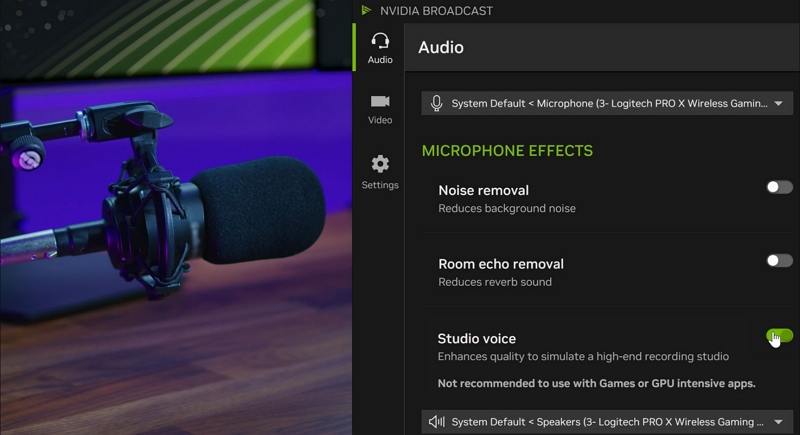Click the 'Reduces background noise' description
Screen dimensions: 800x435
(x=507, y=208)
